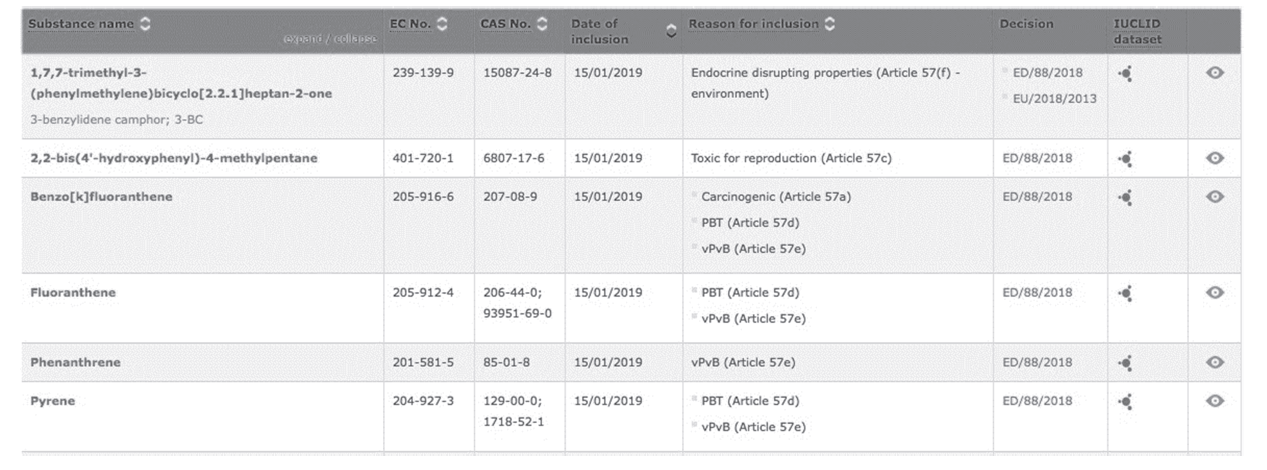Click the eye icon in the Fluoranthene row
Image resolution: width=1267 pixels, height=470 pixels.
pos(1215,293)
